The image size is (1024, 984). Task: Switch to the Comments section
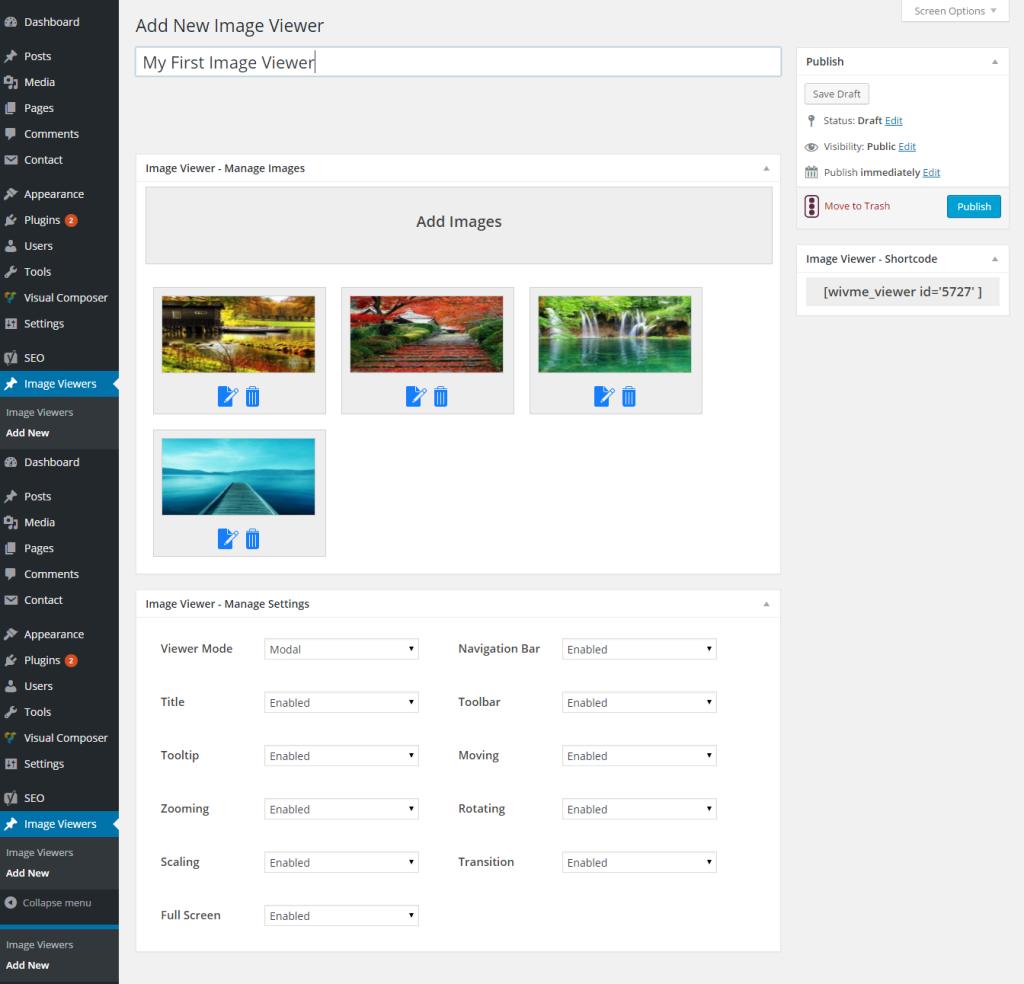pos(48,133)
